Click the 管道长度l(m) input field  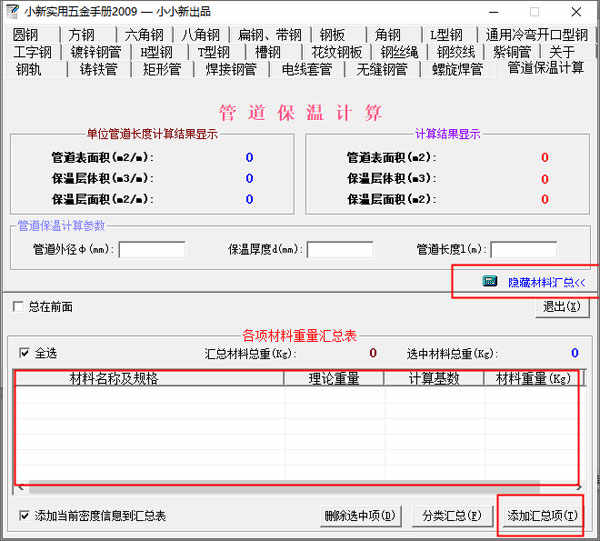[523, 249]
